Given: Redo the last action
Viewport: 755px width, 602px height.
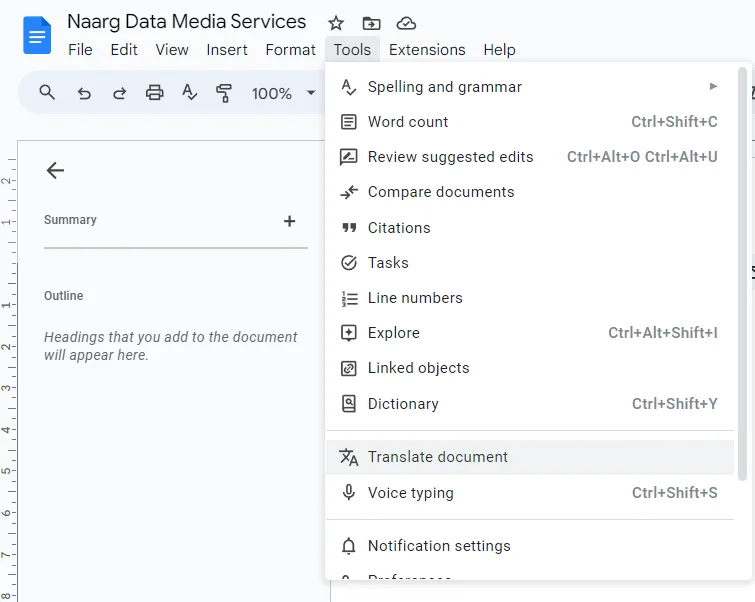Looking at the screenshot, I should point(119,93).
